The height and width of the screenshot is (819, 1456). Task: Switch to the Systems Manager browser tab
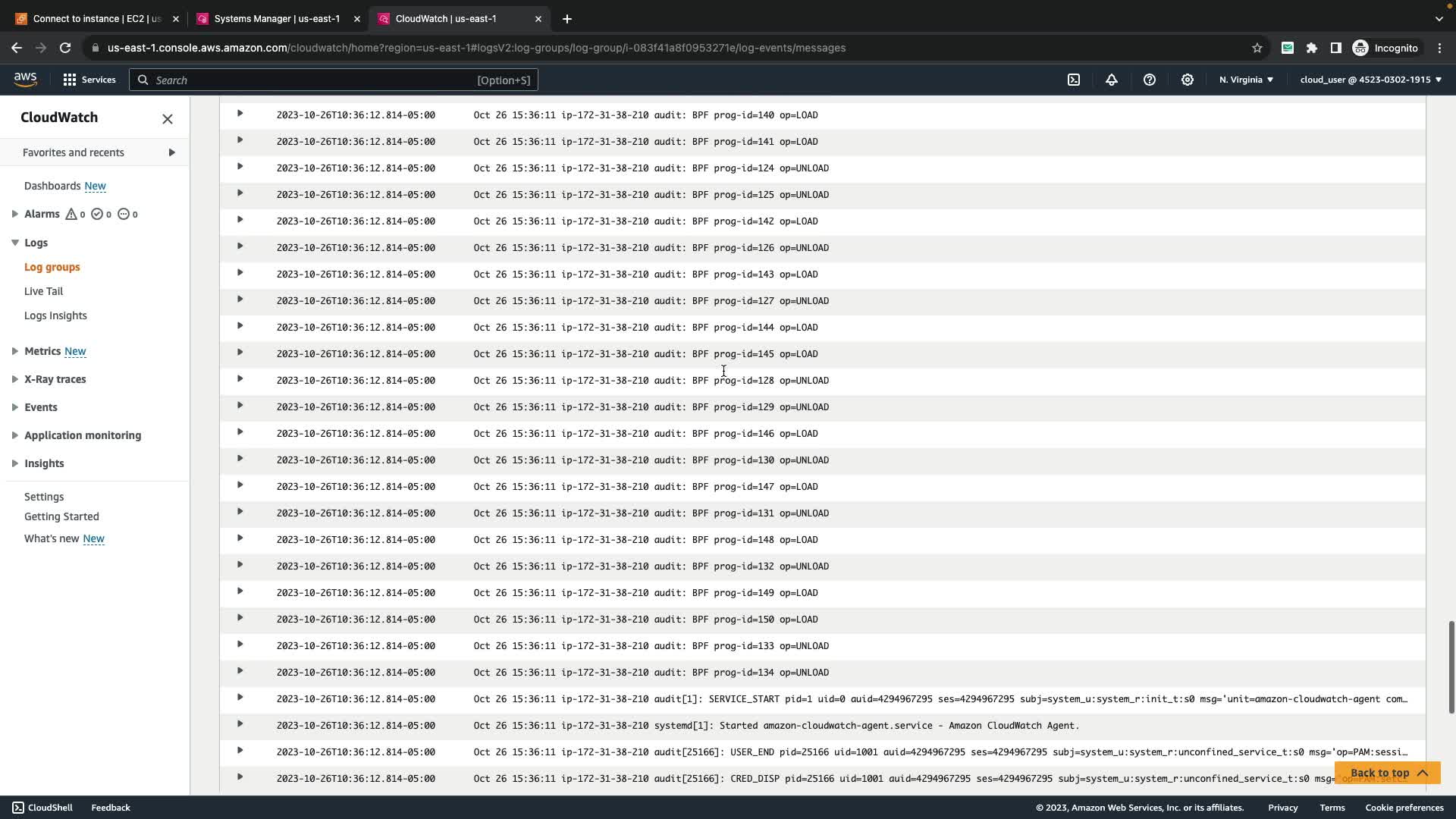[x=277, y=18]
